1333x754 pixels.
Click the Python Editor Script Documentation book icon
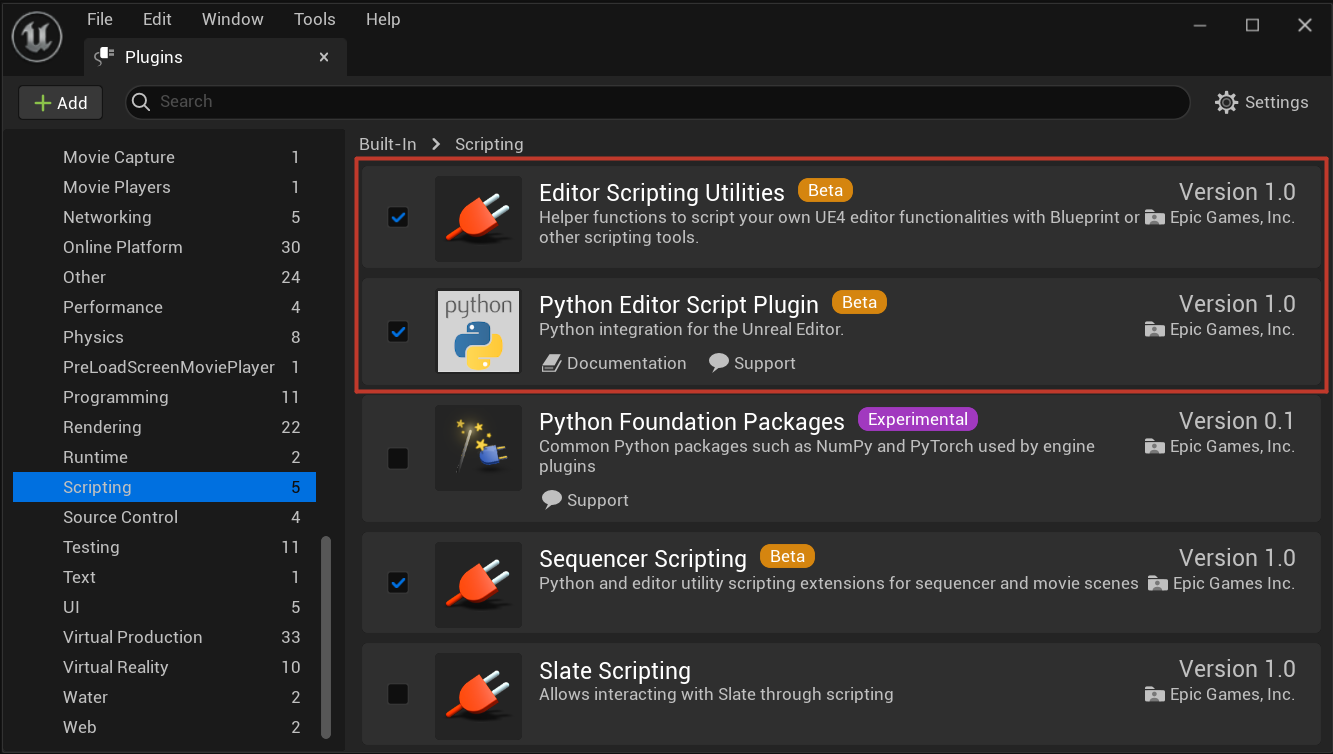tap(552, 363)
